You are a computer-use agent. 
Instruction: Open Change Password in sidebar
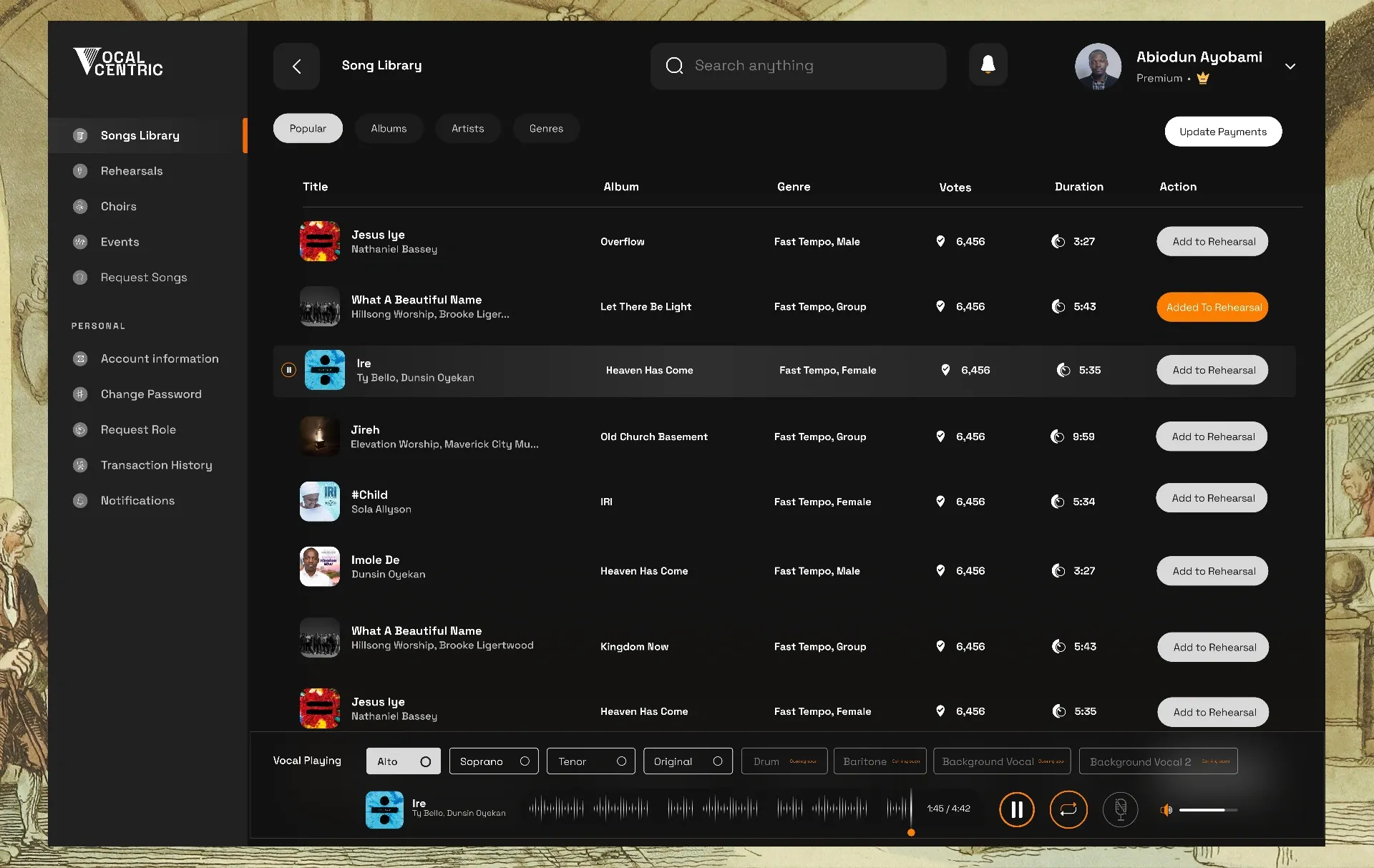coord(151,394)
